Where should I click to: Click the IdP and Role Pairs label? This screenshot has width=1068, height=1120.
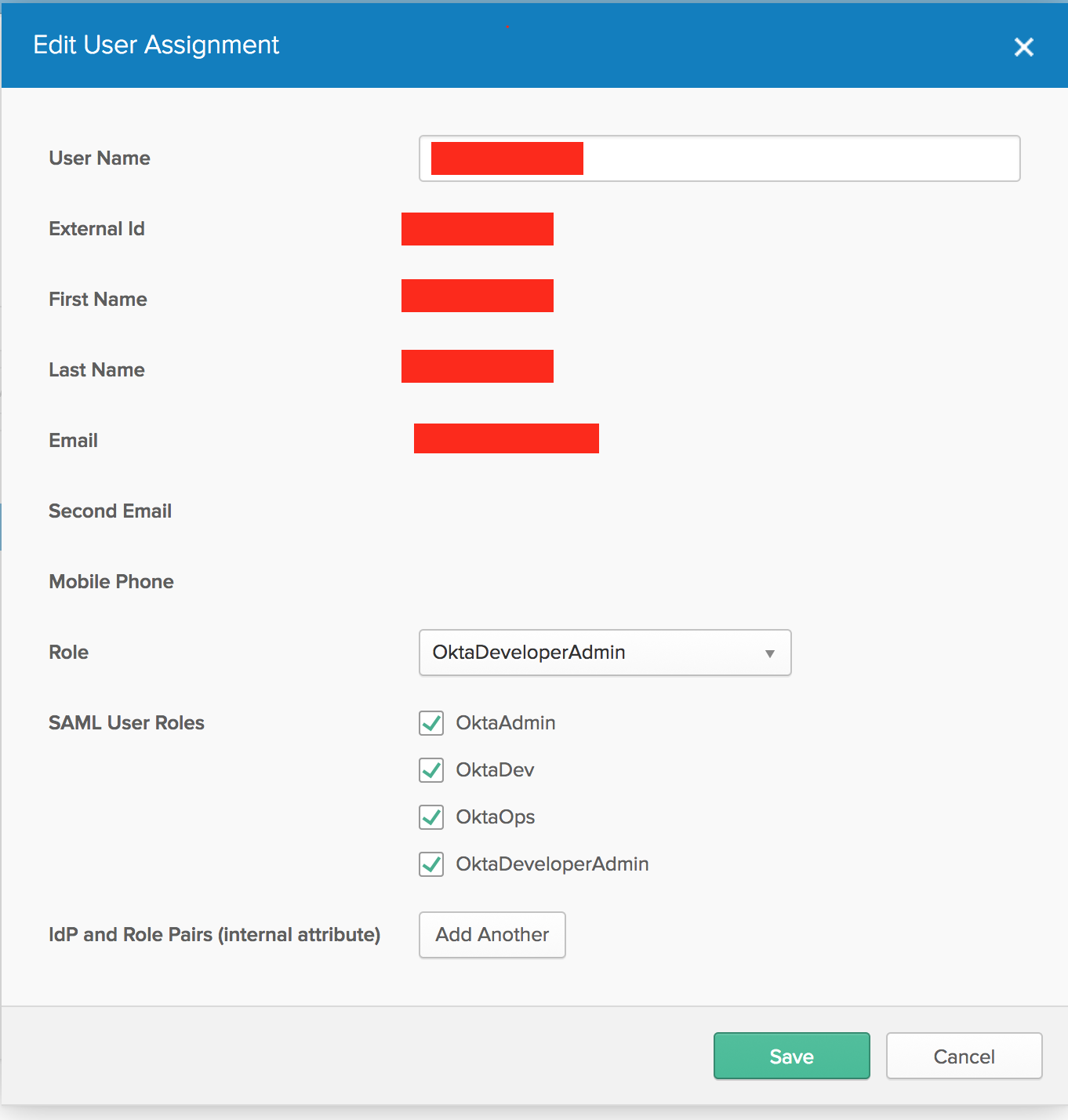[x=214, y=935]
